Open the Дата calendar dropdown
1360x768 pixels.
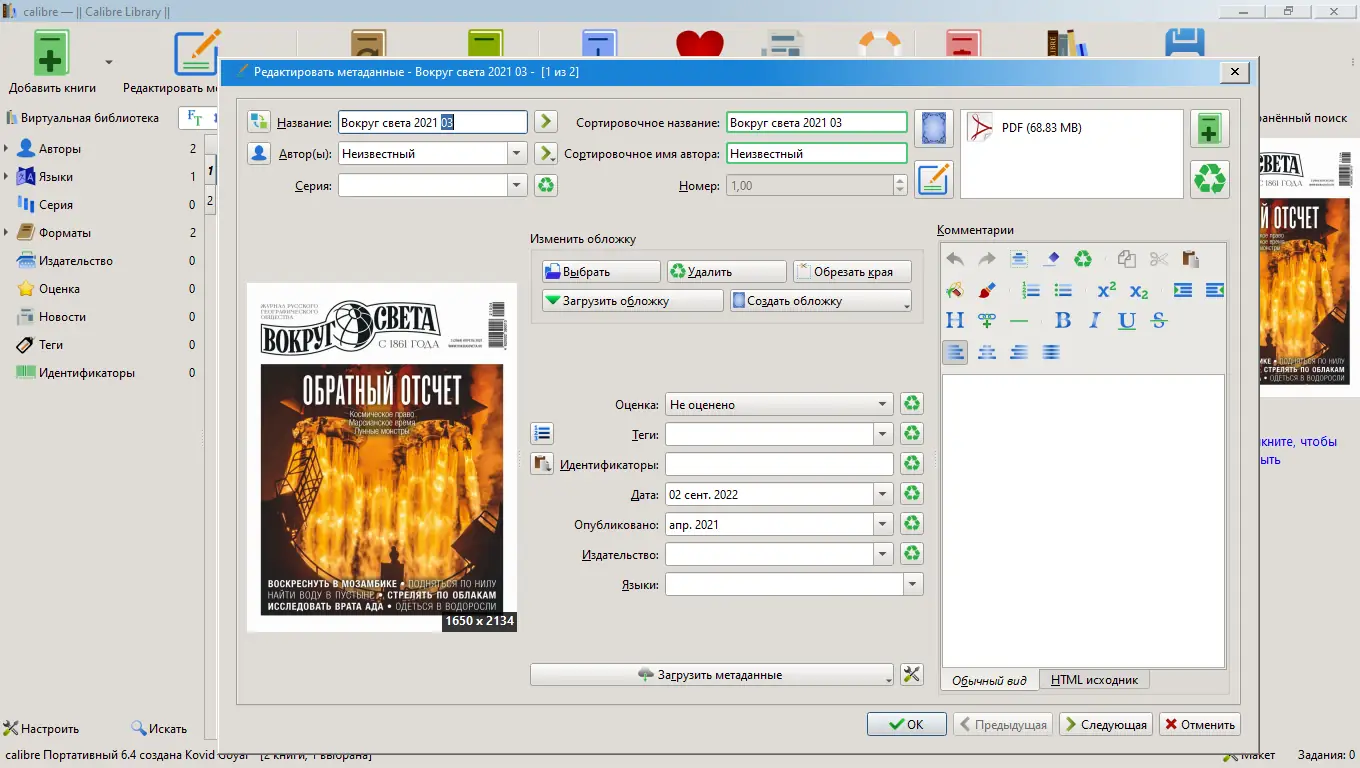[x=882, y=494]
